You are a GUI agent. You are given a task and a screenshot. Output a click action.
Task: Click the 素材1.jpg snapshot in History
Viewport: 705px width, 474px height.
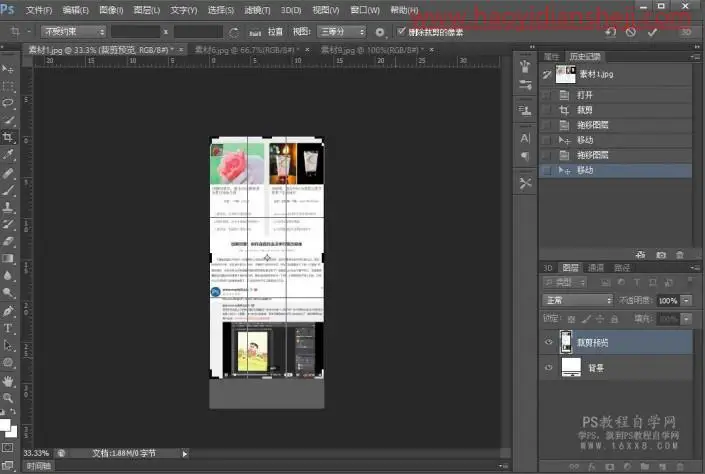615,74
